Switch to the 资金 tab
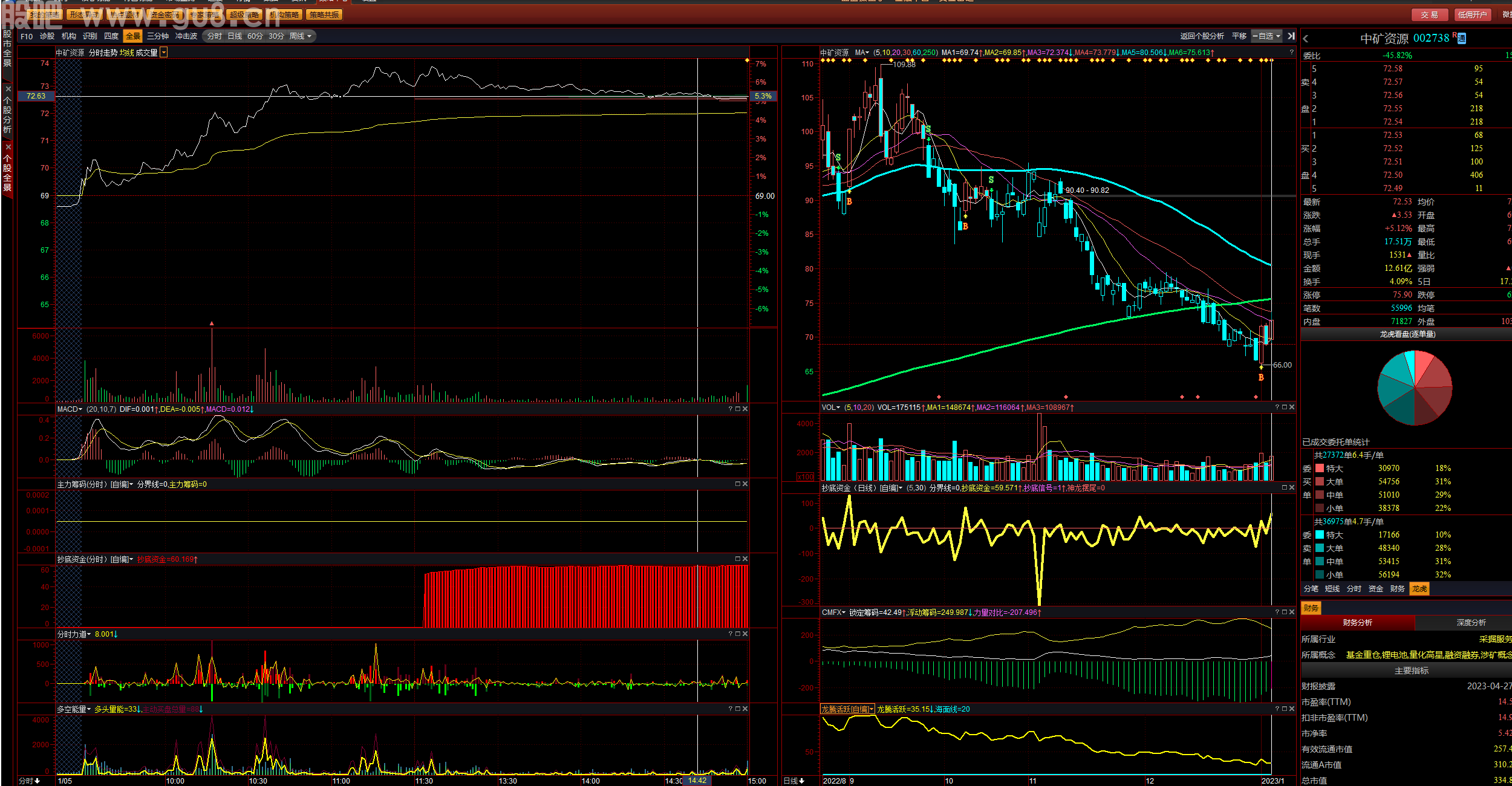 pyautogui.click(x=1376, y=589)
